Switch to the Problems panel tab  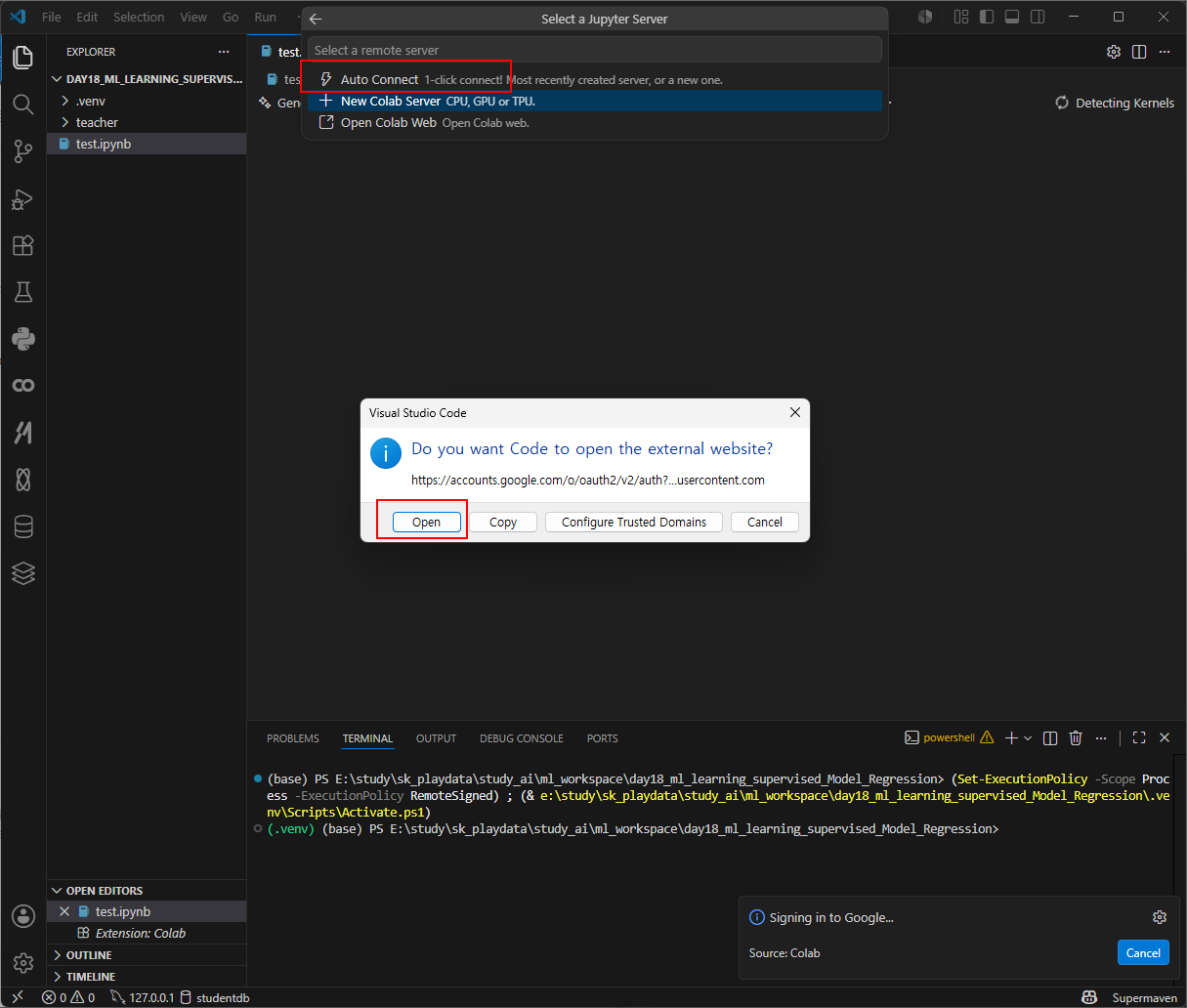293,738
